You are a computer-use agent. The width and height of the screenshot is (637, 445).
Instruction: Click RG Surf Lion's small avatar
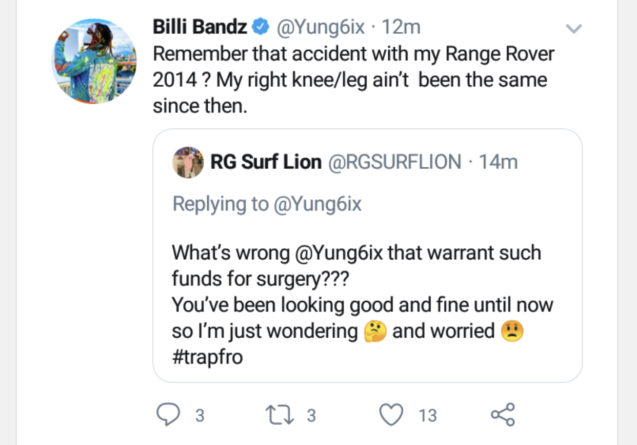tap(188, 161)
